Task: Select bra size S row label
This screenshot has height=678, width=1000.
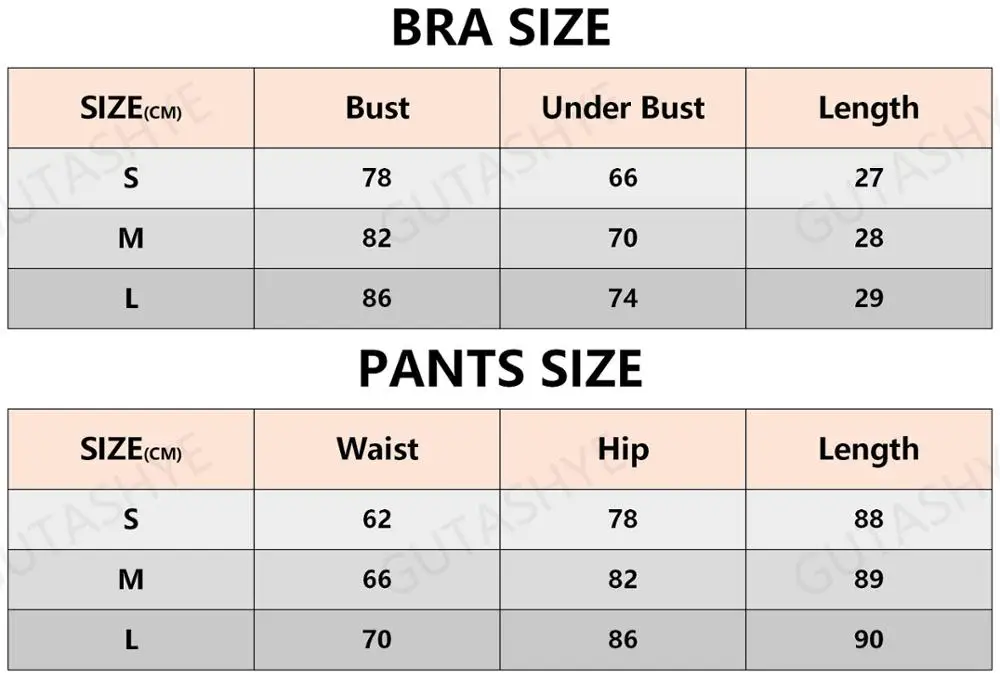Action: coord(131,178)
